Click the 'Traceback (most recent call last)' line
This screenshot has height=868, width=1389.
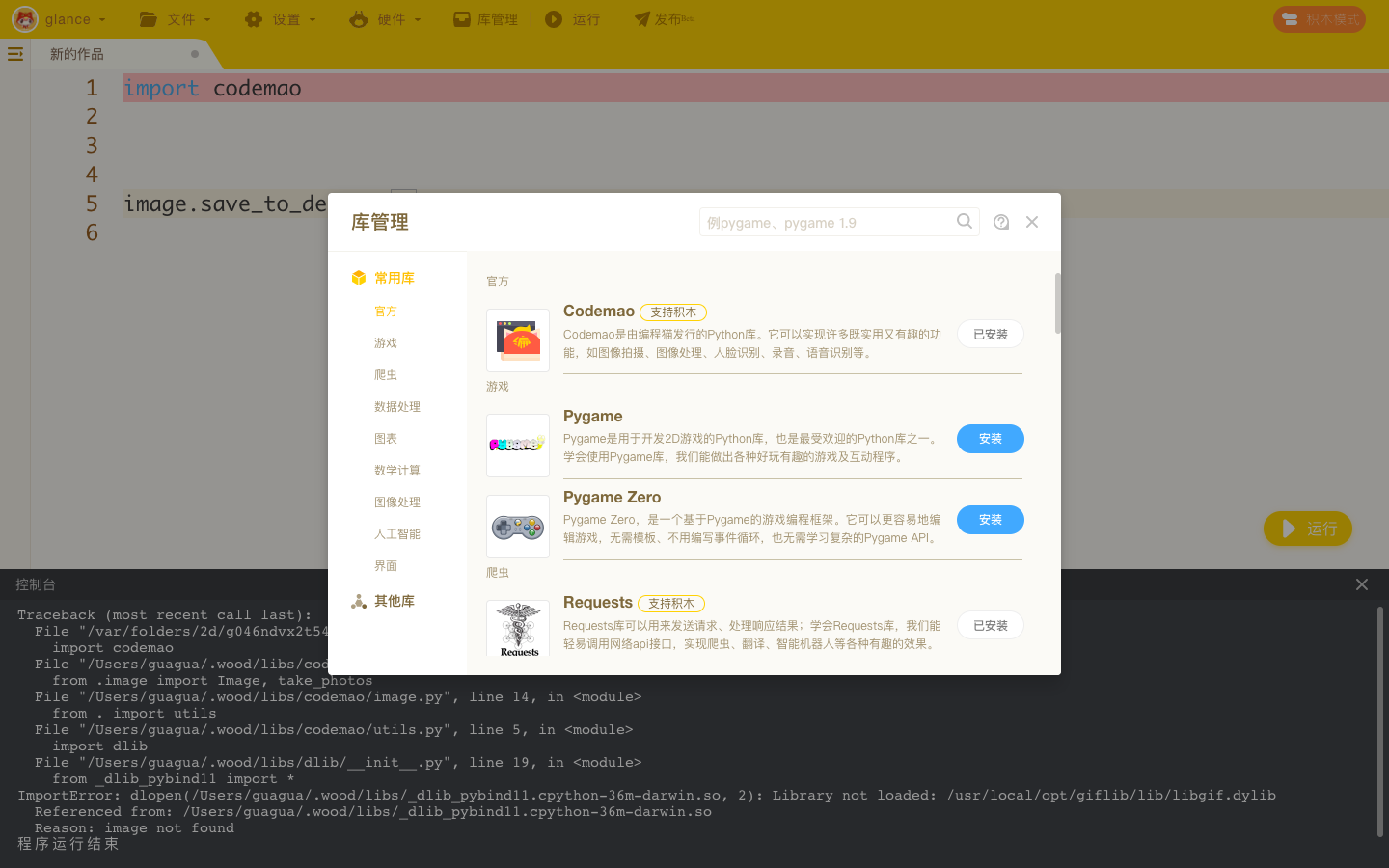coord(164,615)
